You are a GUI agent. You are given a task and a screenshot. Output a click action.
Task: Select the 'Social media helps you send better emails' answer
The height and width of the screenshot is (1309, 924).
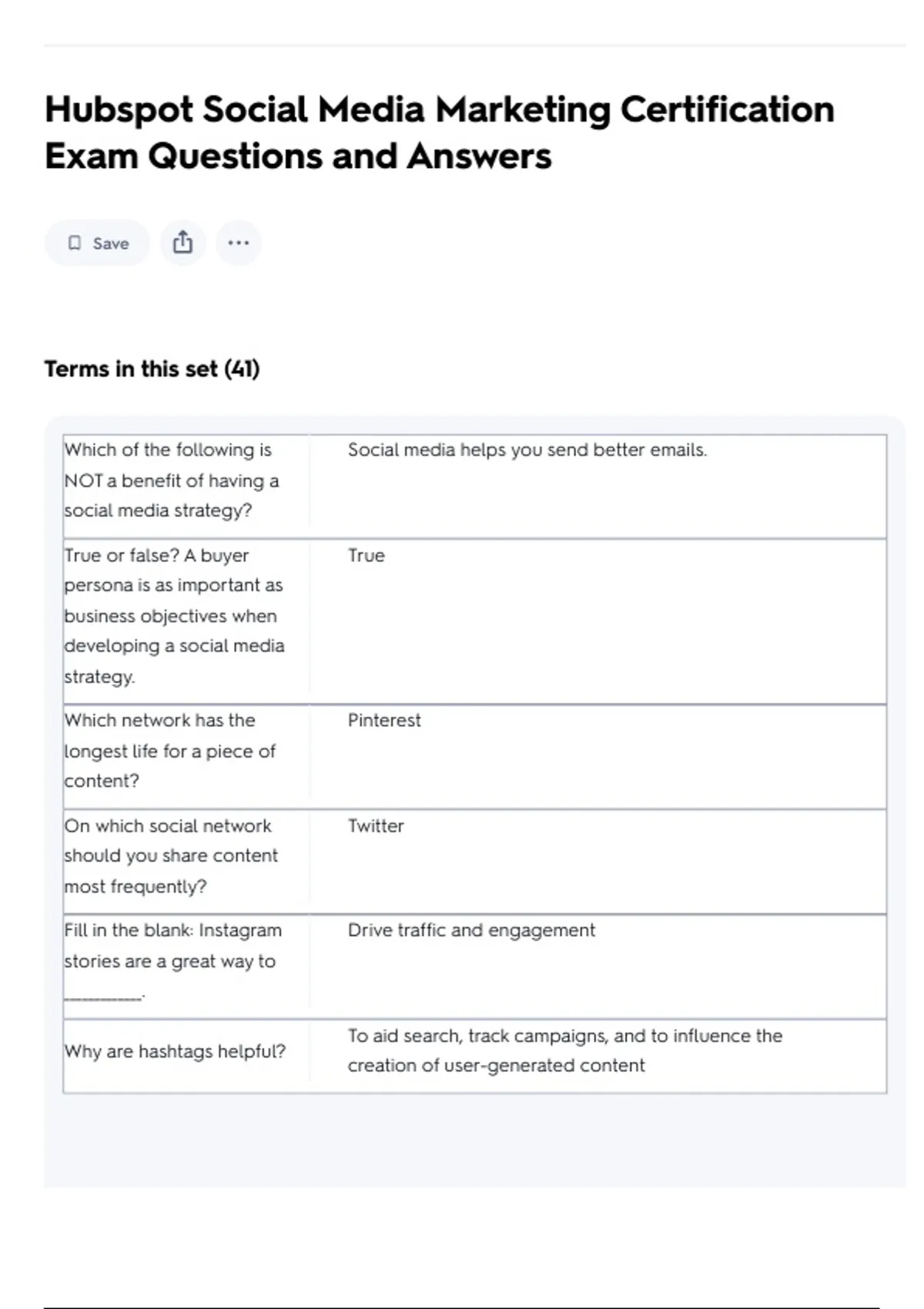(527, 450)
